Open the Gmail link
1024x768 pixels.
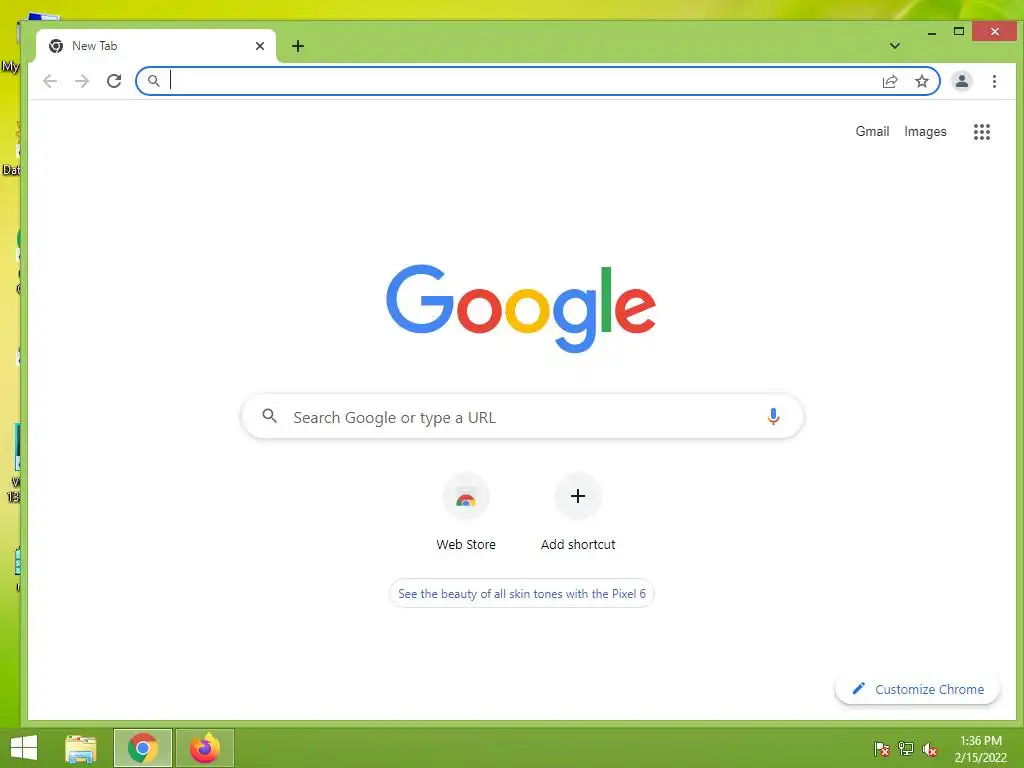(x=872, y=131)
